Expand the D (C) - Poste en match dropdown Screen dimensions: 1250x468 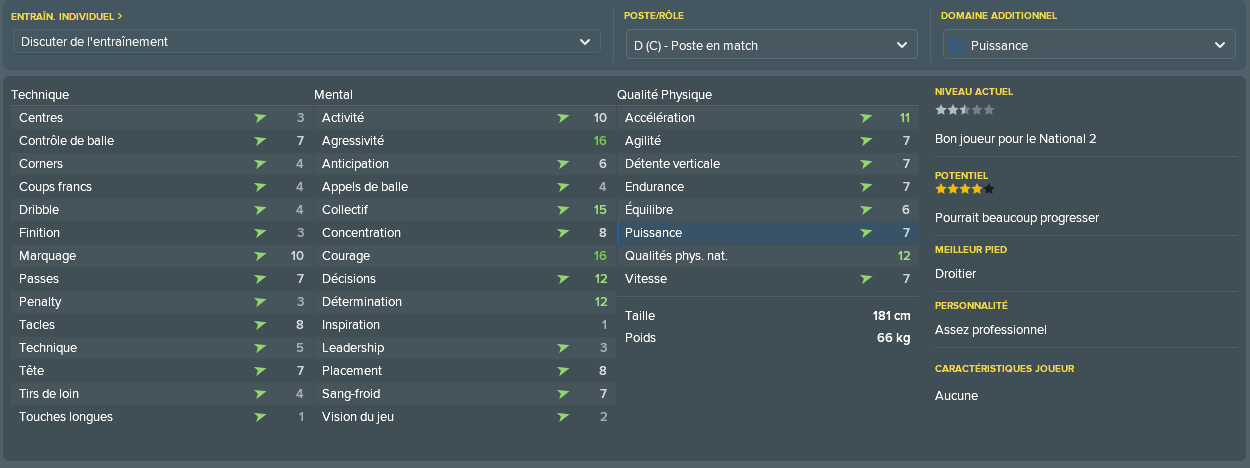(x=771, y=45)
